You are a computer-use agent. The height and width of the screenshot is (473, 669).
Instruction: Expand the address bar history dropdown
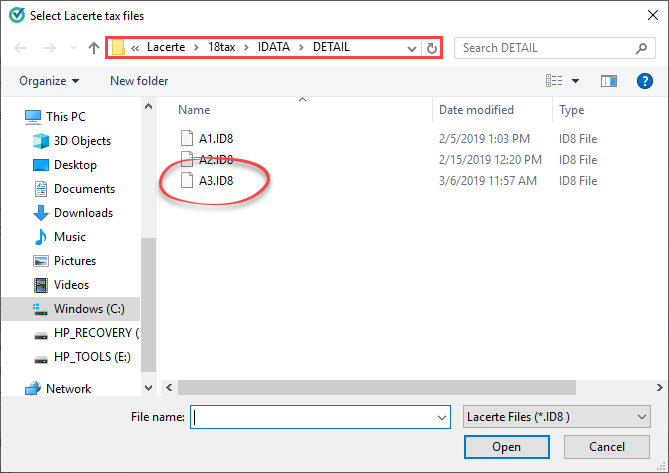tap(412, 48)
